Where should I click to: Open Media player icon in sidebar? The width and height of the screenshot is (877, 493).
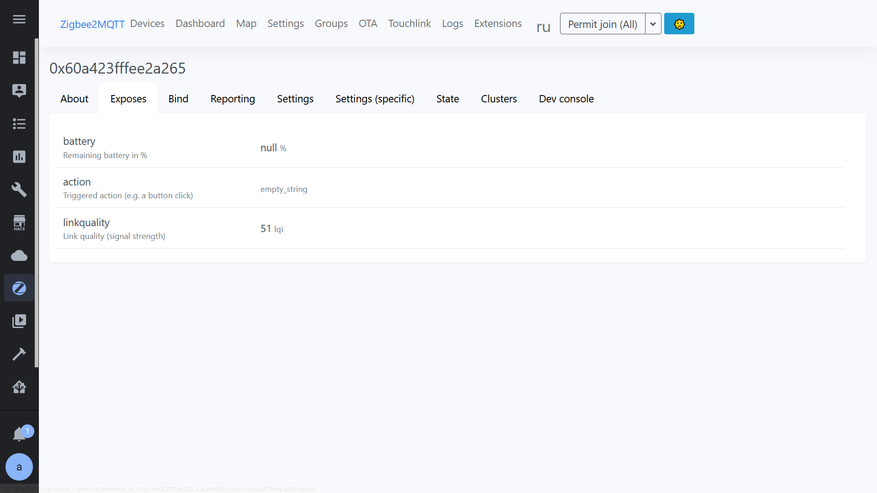(19, 322)
